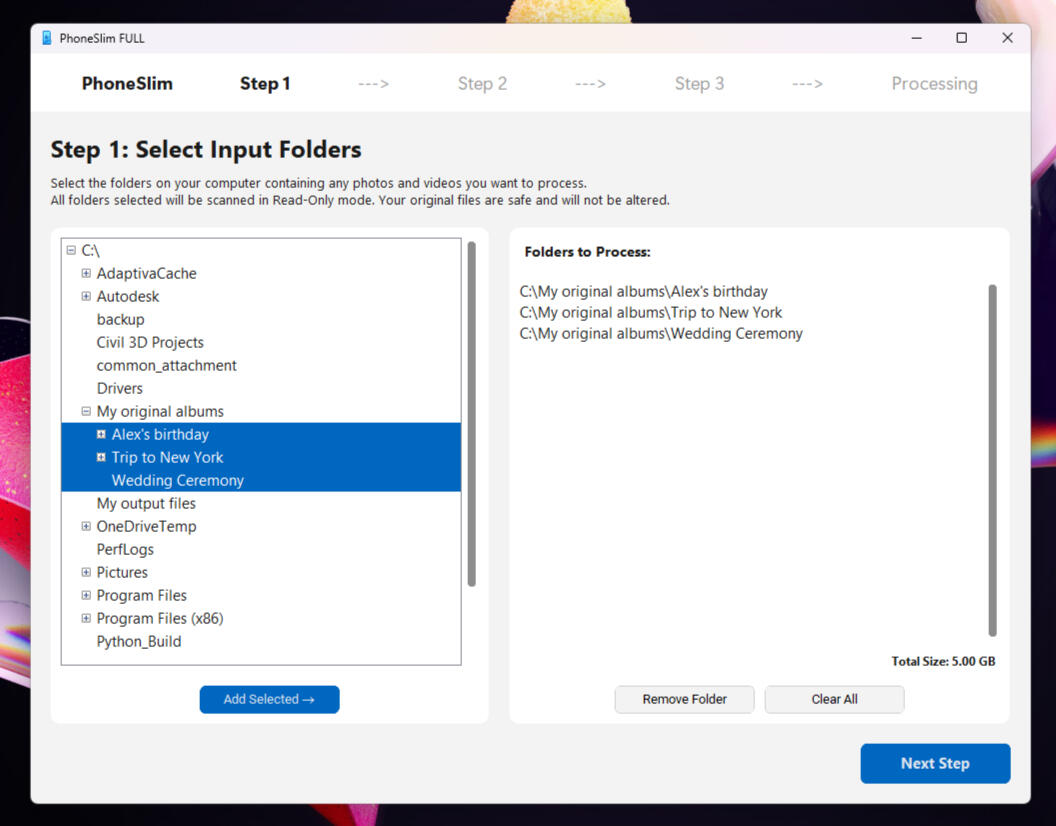Select the backup folder
The image size is (1056, 826).
[121, 319]
